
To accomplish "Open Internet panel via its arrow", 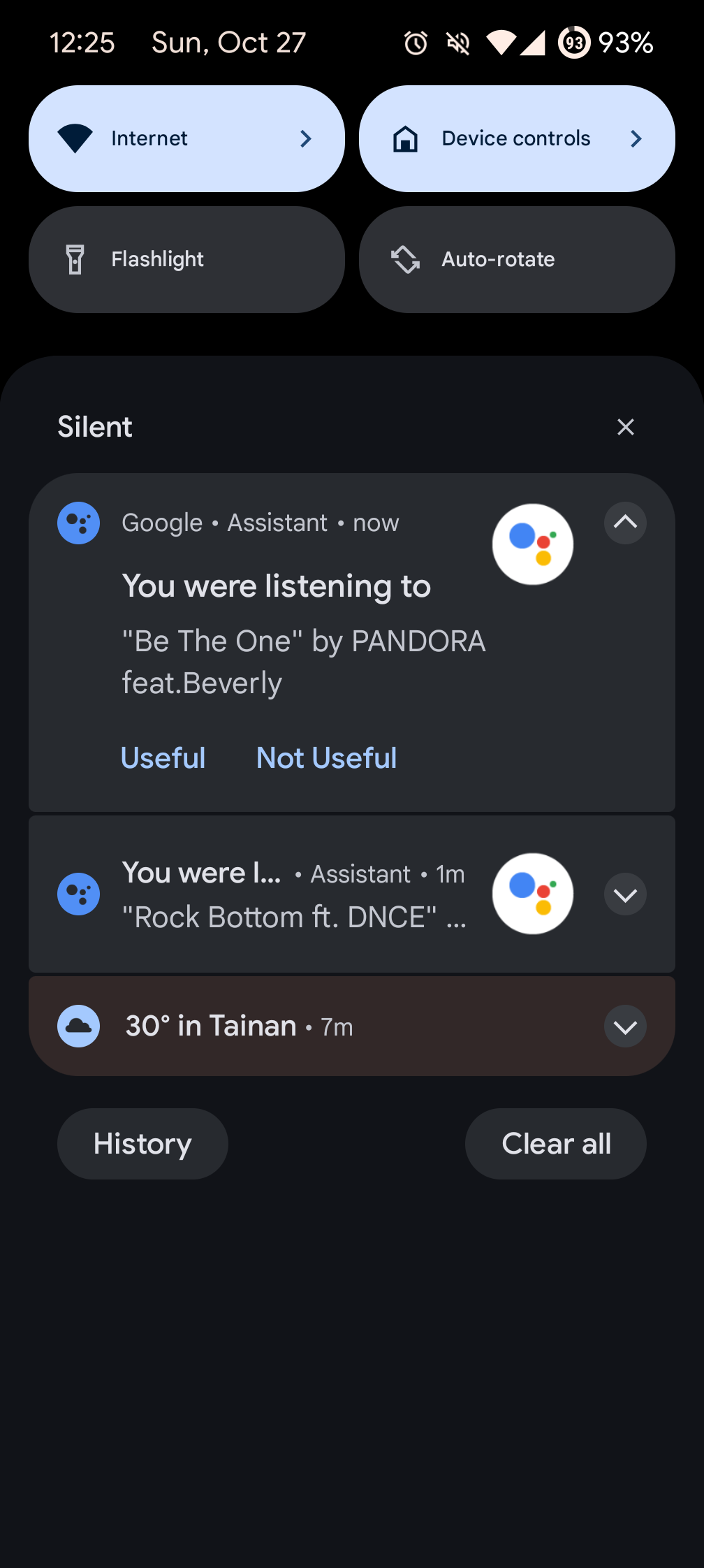I will pos(306,139).
